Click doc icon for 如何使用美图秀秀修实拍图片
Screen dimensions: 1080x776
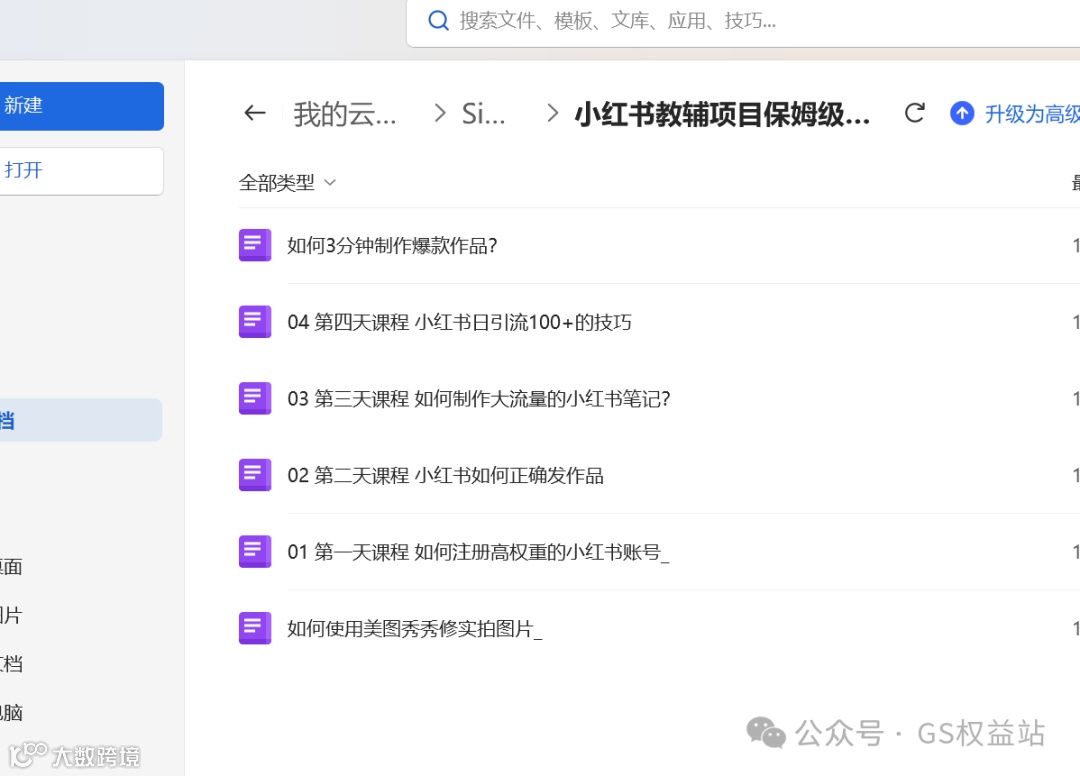coord(255,628)
